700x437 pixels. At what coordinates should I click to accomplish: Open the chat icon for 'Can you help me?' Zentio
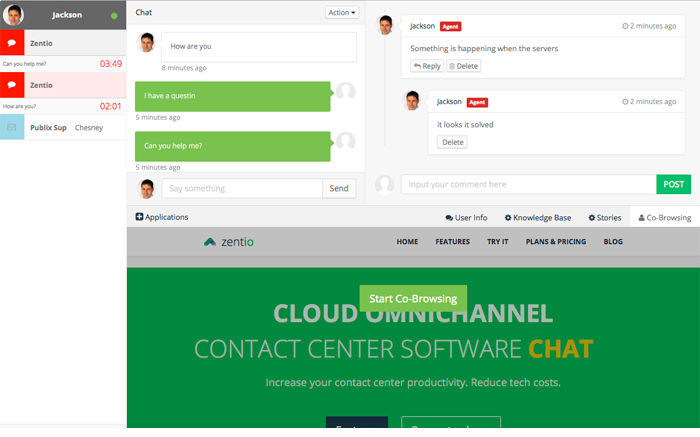(12, 43)
